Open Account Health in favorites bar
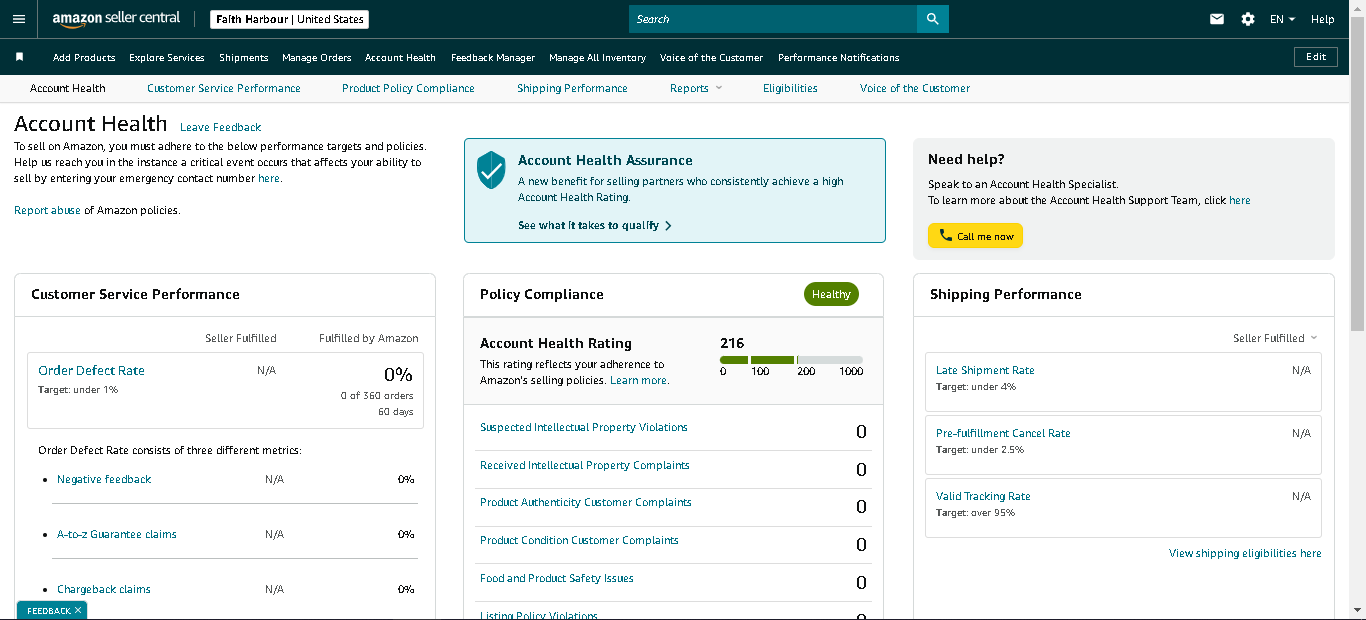 click(400, 57)
